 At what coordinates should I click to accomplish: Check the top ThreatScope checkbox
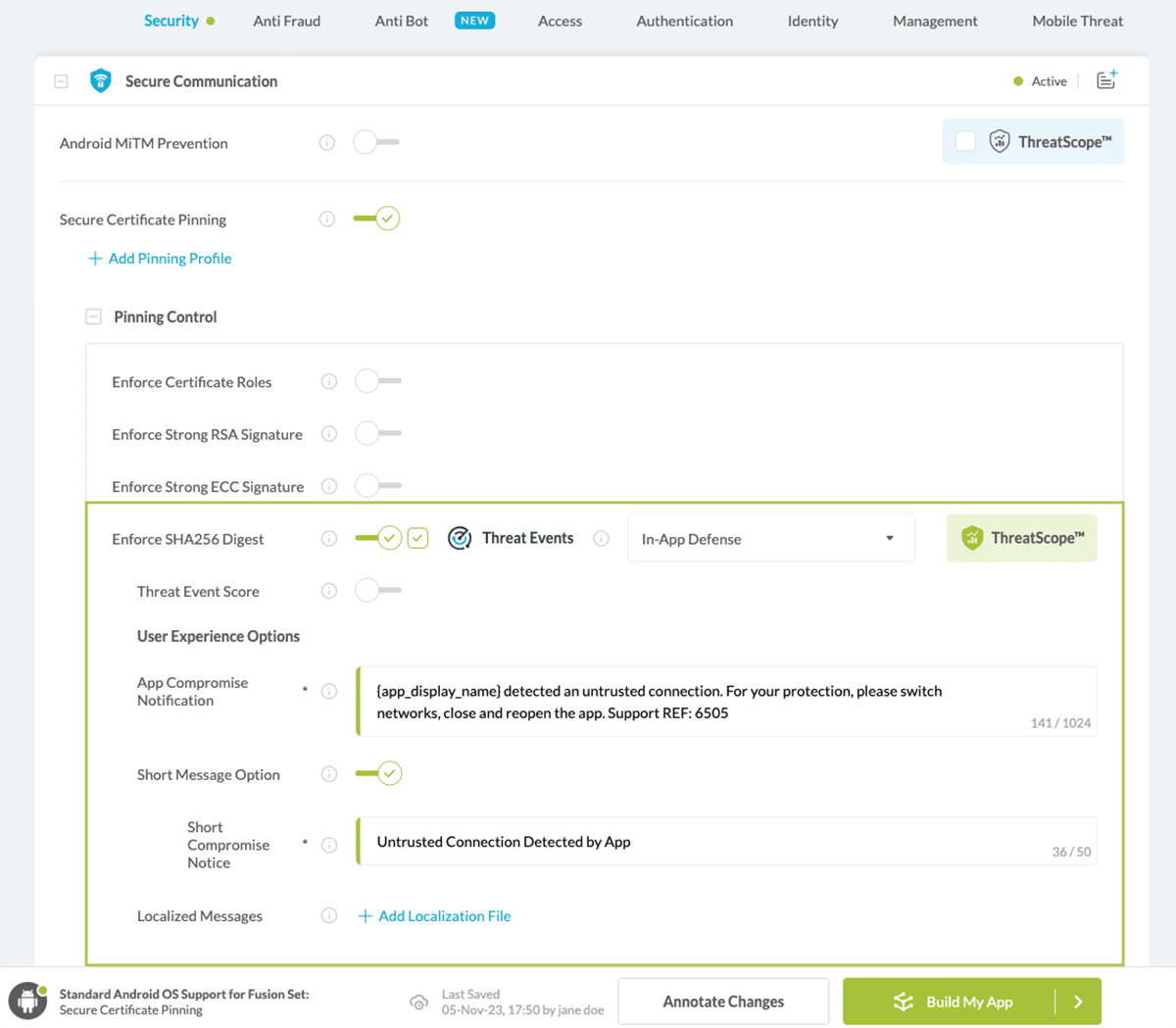tap(965, 142)
